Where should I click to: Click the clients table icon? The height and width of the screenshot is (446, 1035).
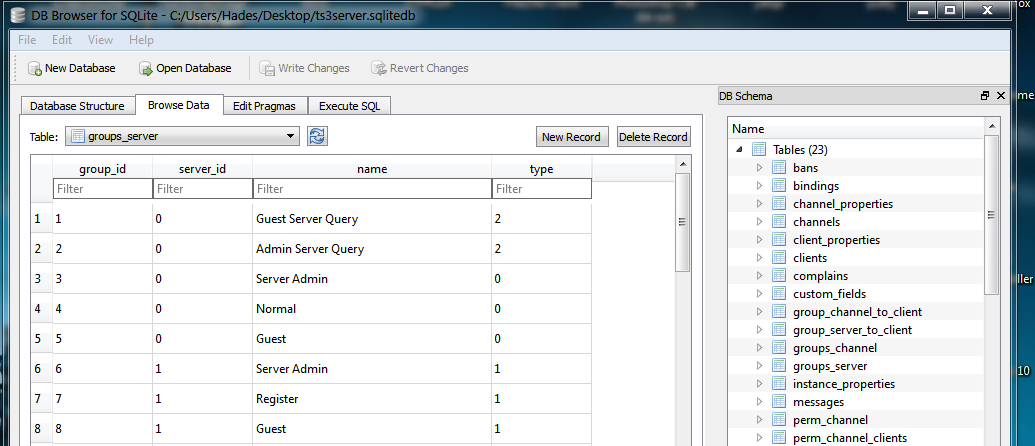[780, 258]
